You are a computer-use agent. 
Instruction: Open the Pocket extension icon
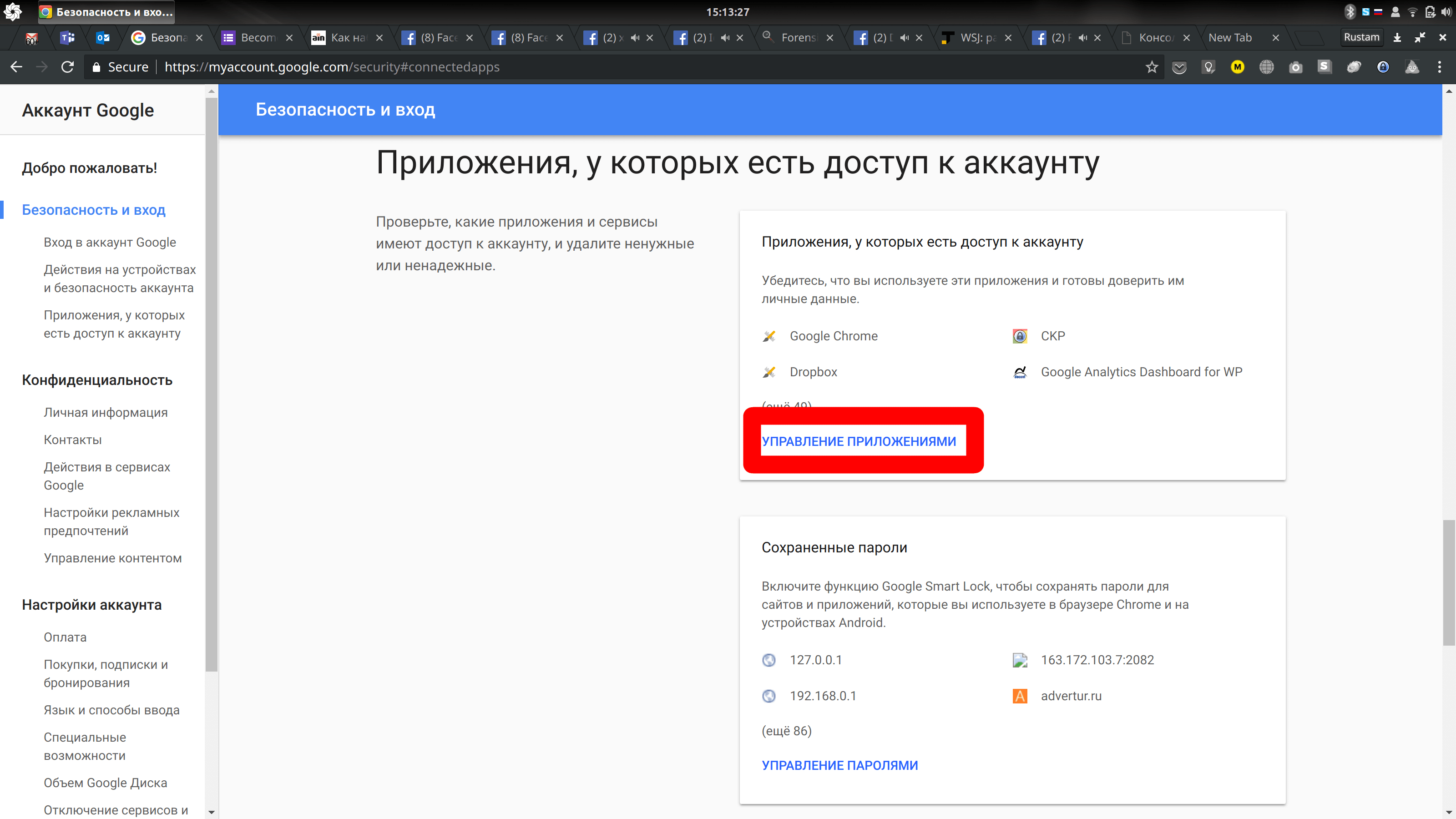point(1179,68)
